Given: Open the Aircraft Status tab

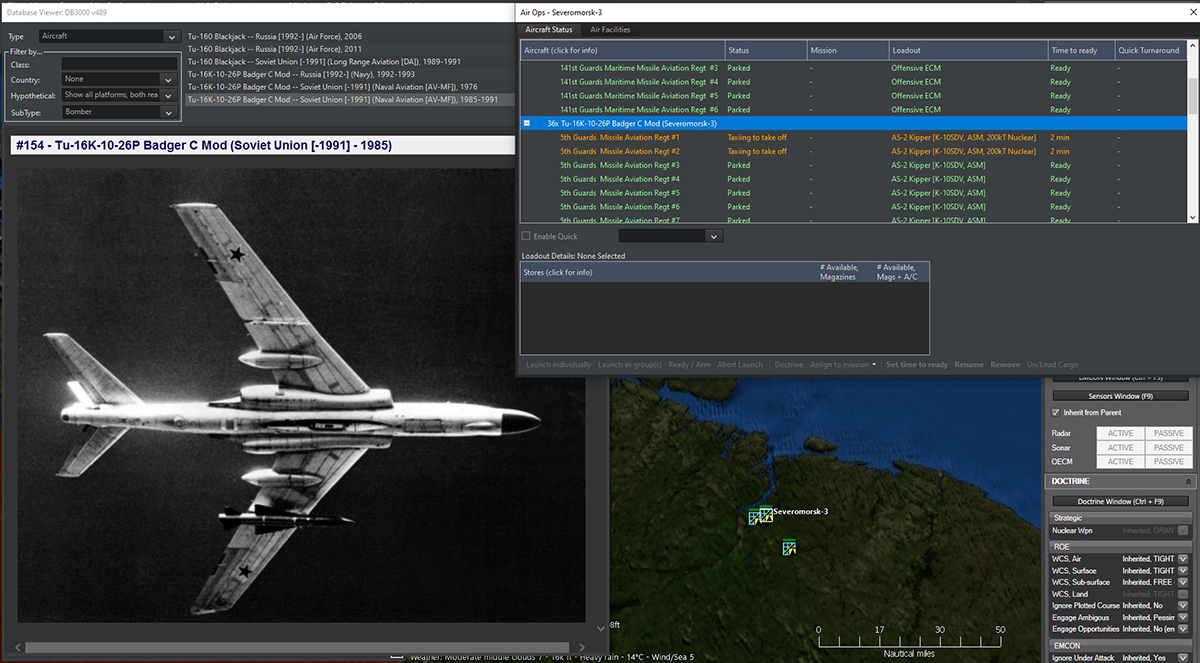Looking at the screenshot, I should click(549, 30).
